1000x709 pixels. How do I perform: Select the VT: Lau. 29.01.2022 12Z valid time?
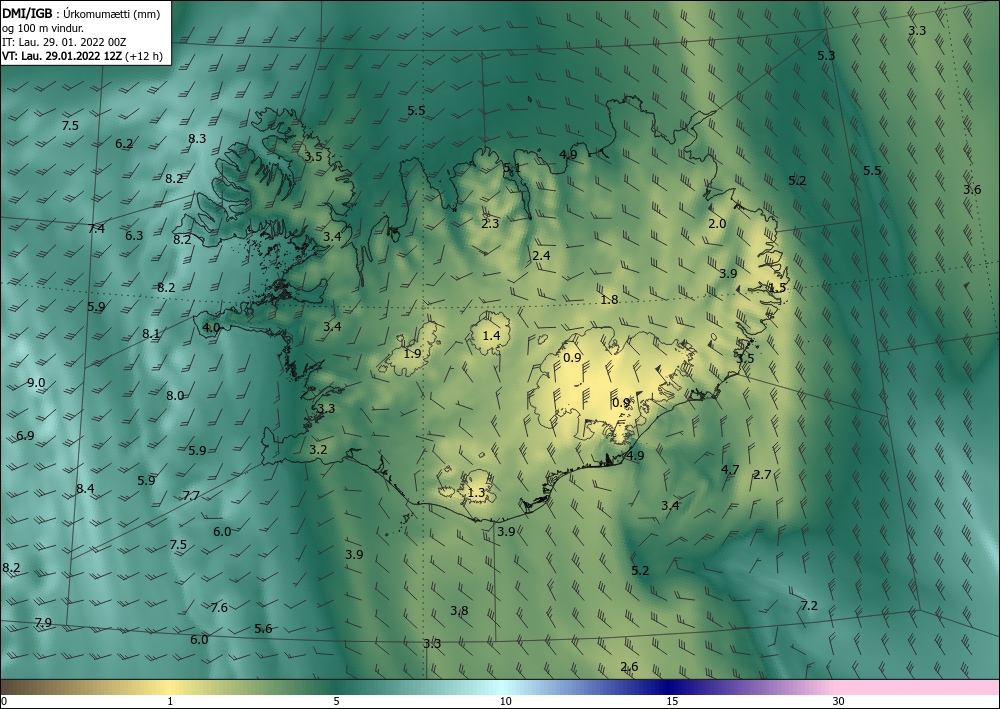tap(82, 56)
